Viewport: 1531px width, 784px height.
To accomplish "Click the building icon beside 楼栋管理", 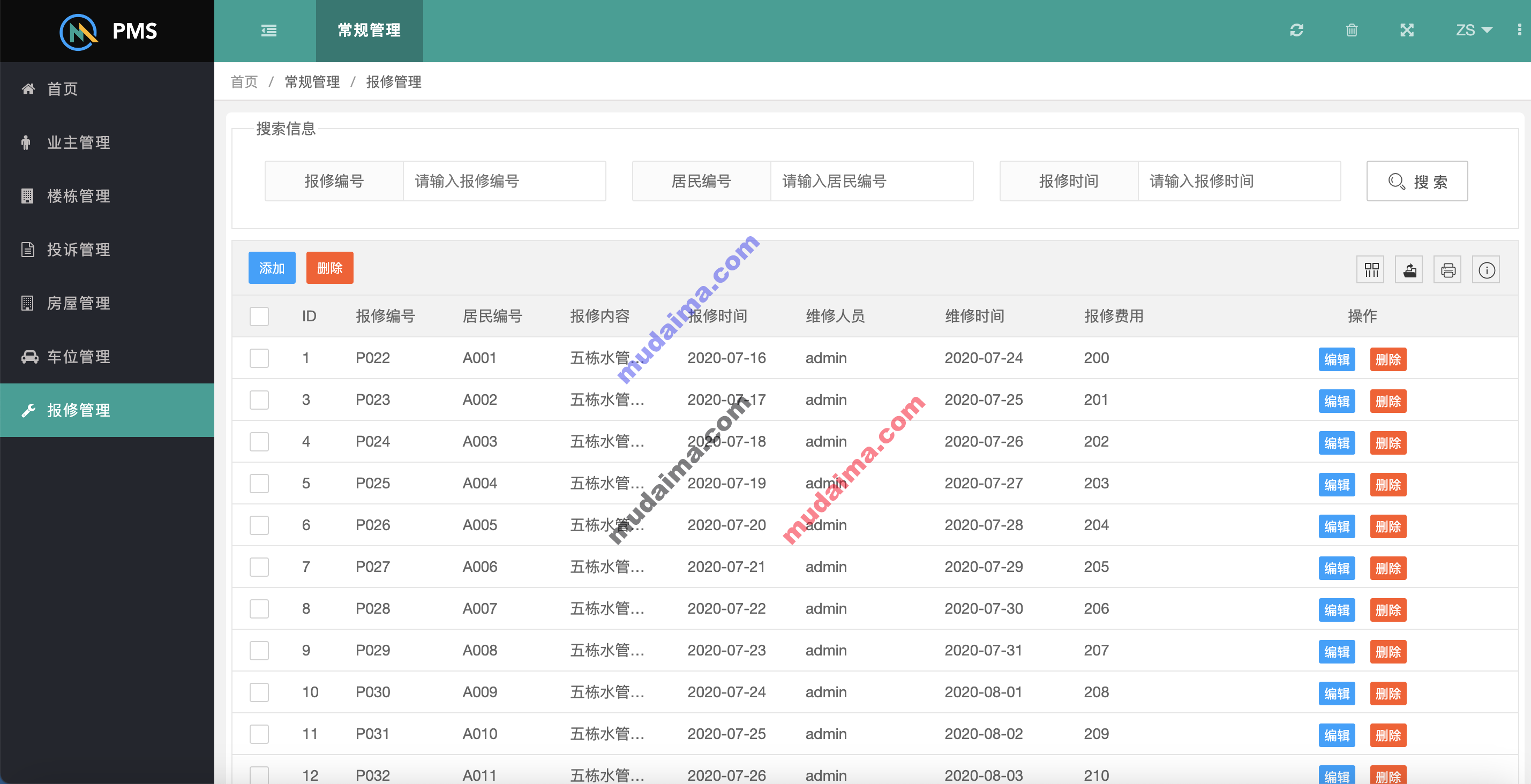I will tap(27, 196).
